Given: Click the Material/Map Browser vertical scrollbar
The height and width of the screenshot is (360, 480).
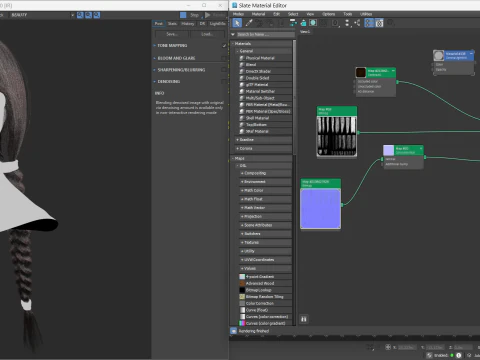Looking at the screenshot, I should [x=294, y=97].
